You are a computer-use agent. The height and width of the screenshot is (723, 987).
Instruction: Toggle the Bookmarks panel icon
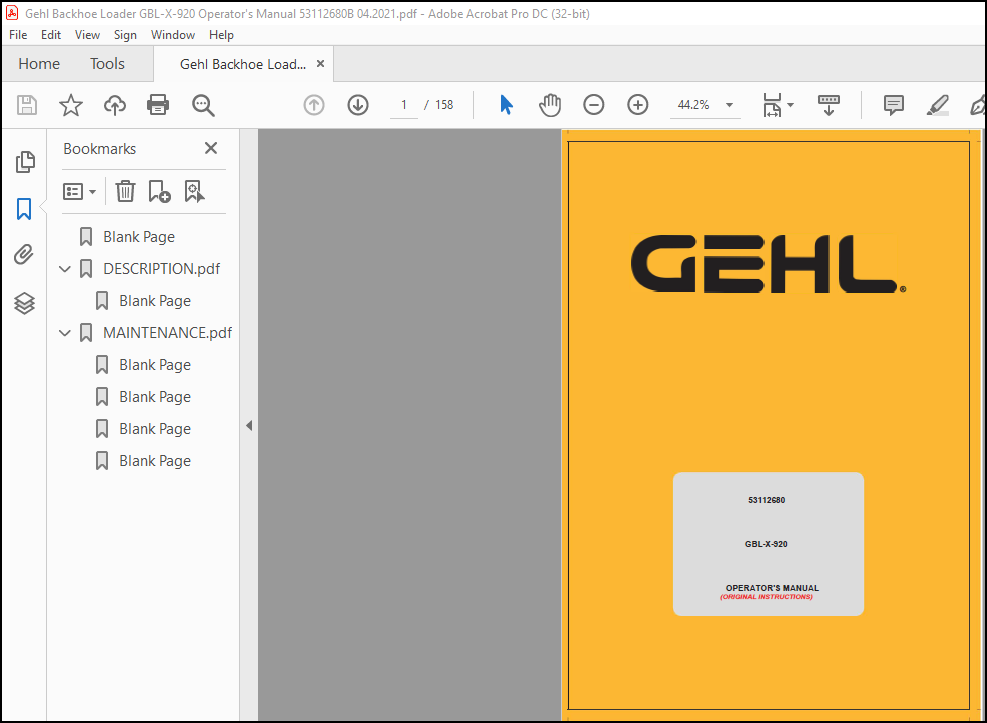[24, 209]
